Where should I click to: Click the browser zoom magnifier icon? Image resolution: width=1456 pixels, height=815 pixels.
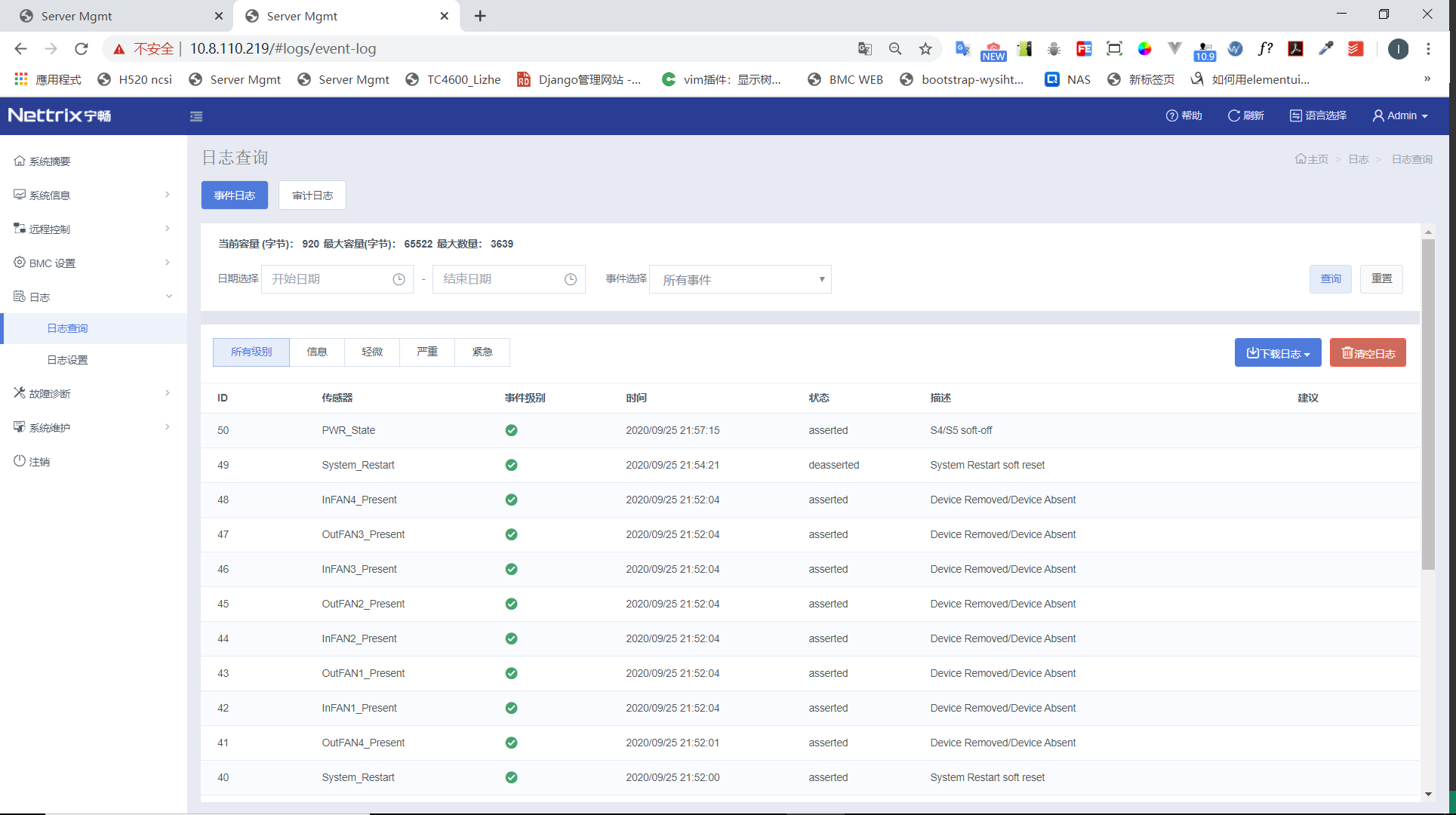[x=895, y=49]
